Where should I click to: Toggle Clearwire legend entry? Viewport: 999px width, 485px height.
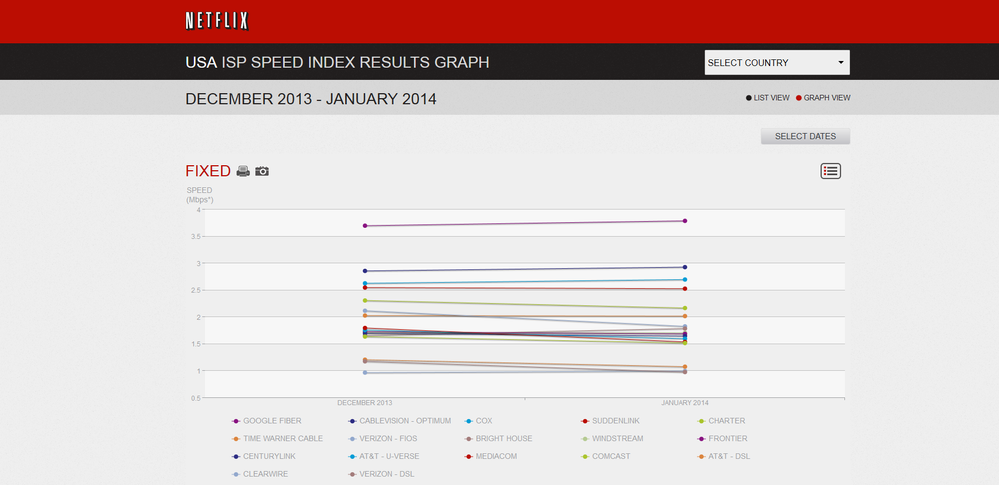pos(262,474)
